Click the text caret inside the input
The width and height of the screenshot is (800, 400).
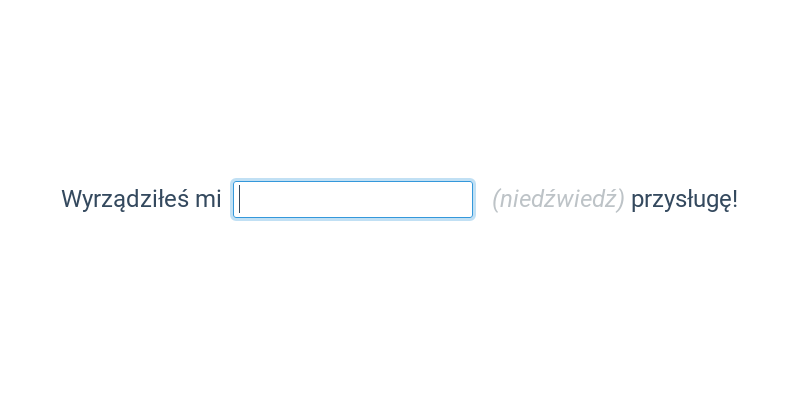tap(239, 199)
